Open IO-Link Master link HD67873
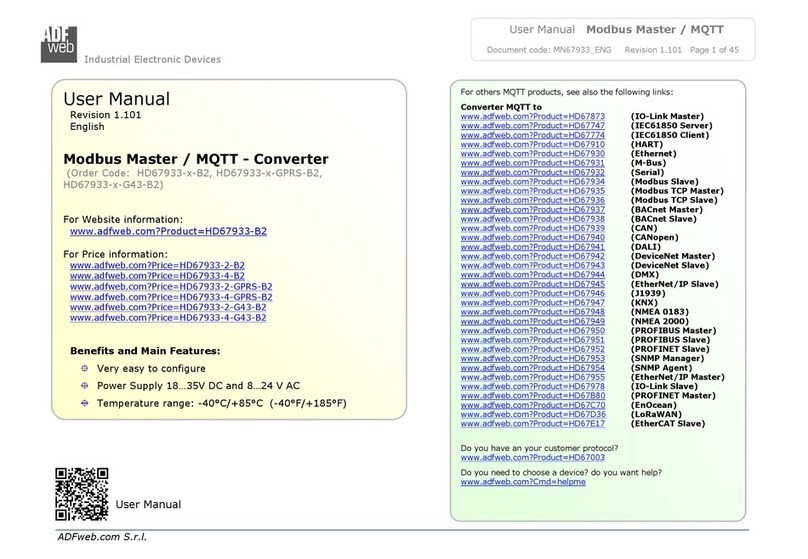Viewport: 808px width, 559px height. [533, 116]
